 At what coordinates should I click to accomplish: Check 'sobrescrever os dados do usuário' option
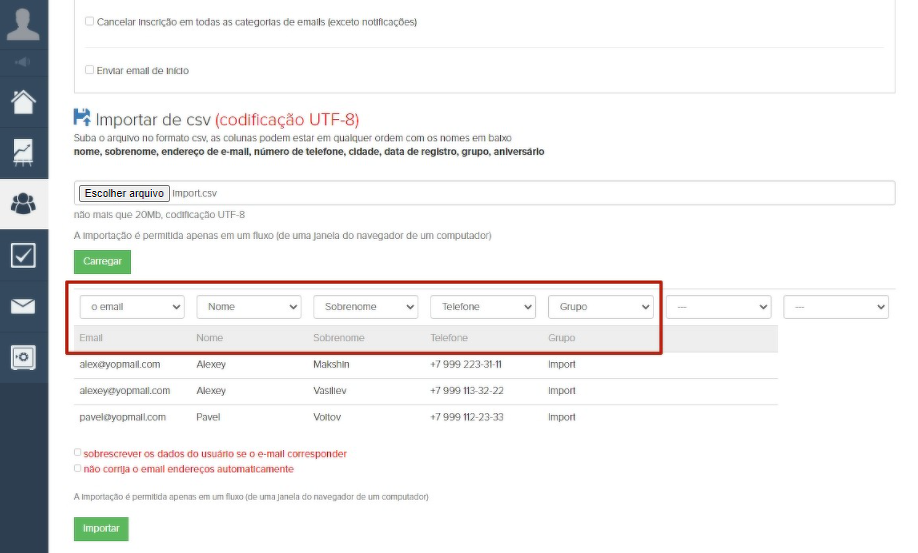click(x=79, y=453)
